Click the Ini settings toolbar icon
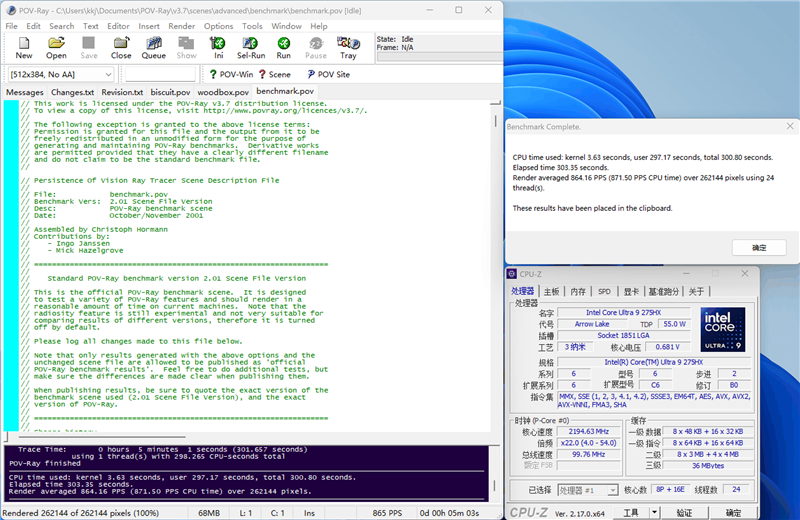800x520 pixels. pos(218,48)
